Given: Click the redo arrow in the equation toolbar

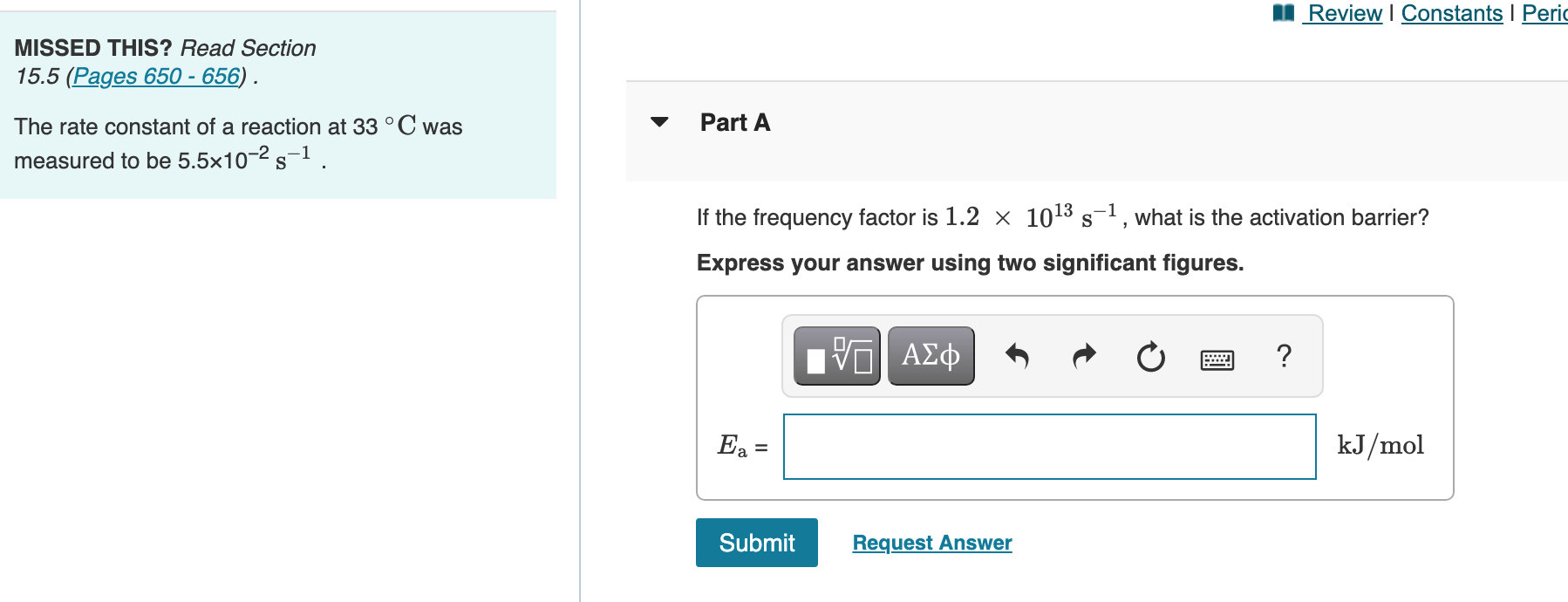Looking at the screenshot, I should point(1083,355).
